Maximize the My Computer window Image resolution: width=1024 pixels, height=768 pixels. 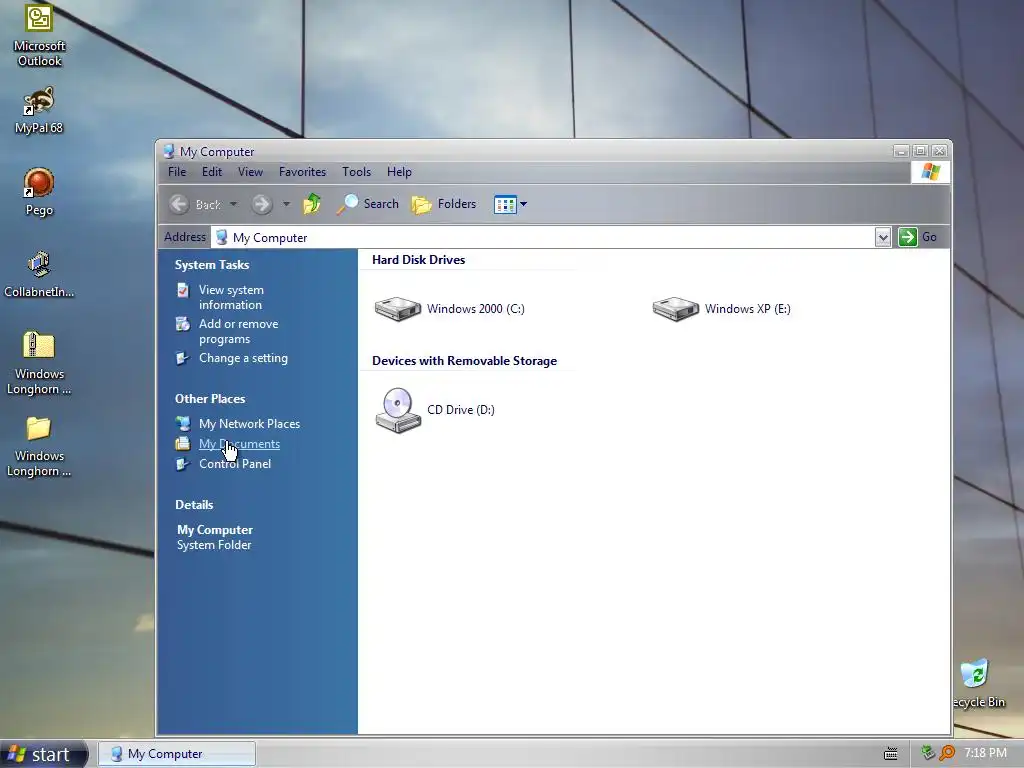click(x=920, y=151)
